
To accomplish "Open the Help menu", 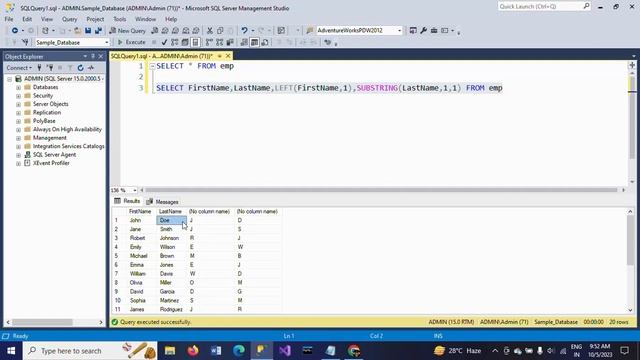I will click(x=171, y=19).
